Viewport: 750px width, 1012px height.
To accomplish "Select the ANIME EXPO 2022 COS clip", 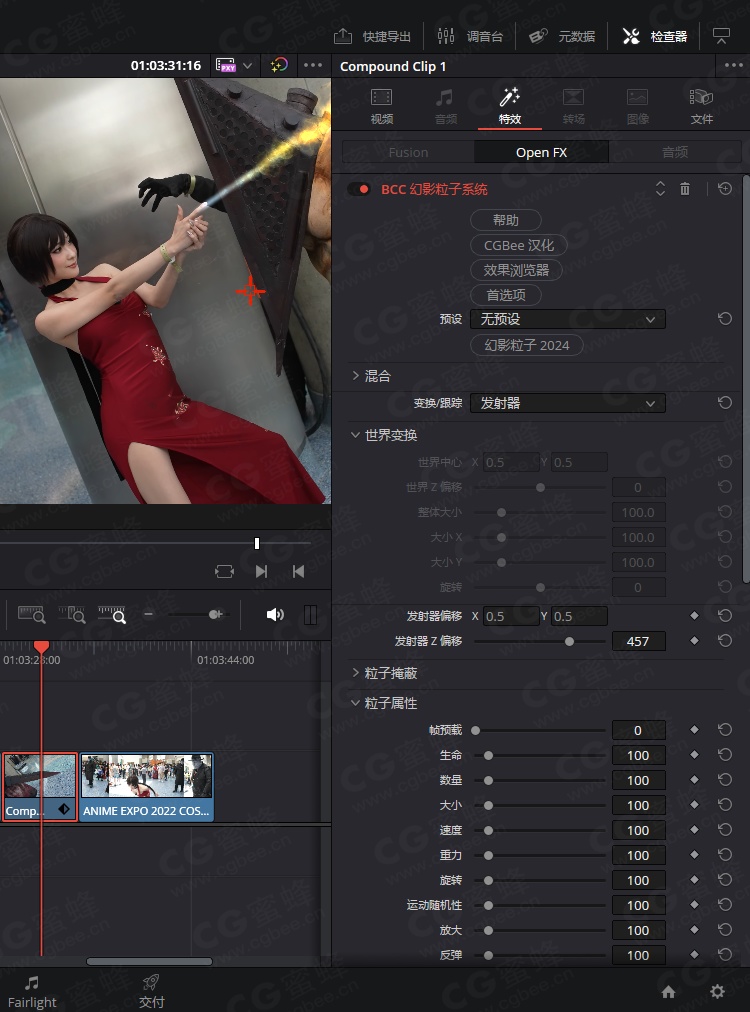I will 147,787.
